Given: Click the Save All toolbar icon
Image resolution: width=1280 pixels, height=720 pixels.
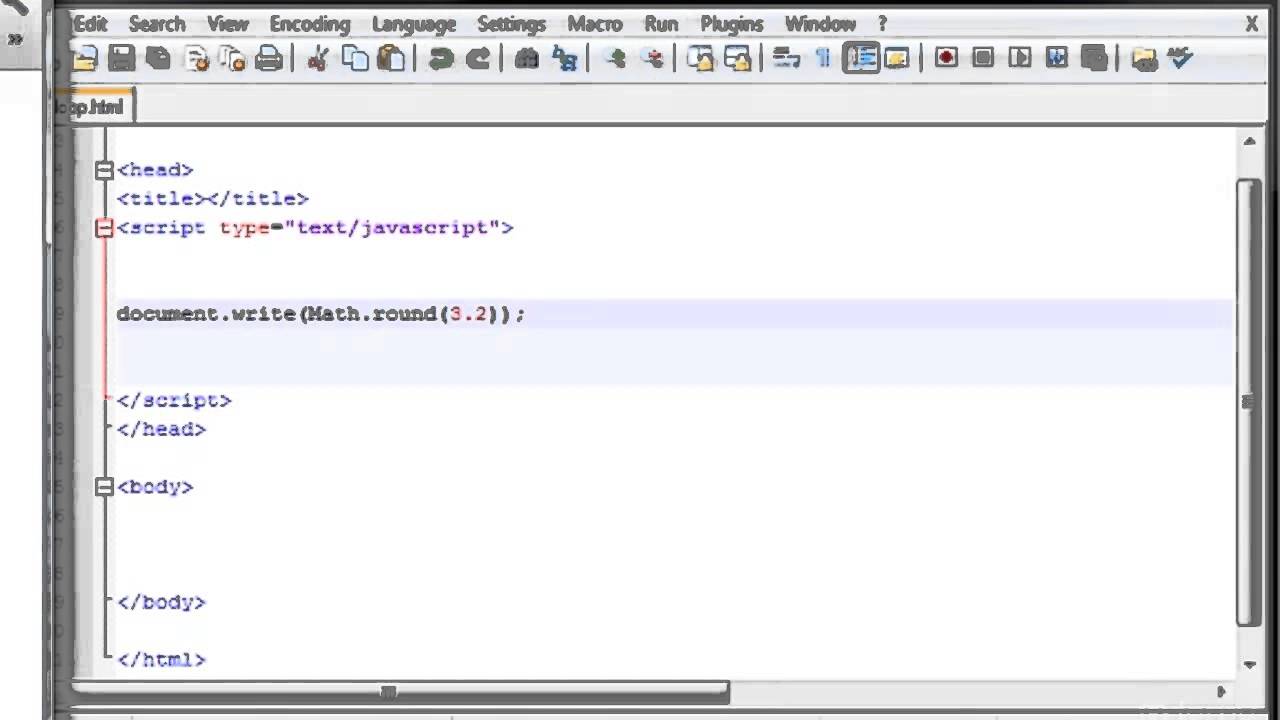Looking at the screenshot, I should [158, 58].
